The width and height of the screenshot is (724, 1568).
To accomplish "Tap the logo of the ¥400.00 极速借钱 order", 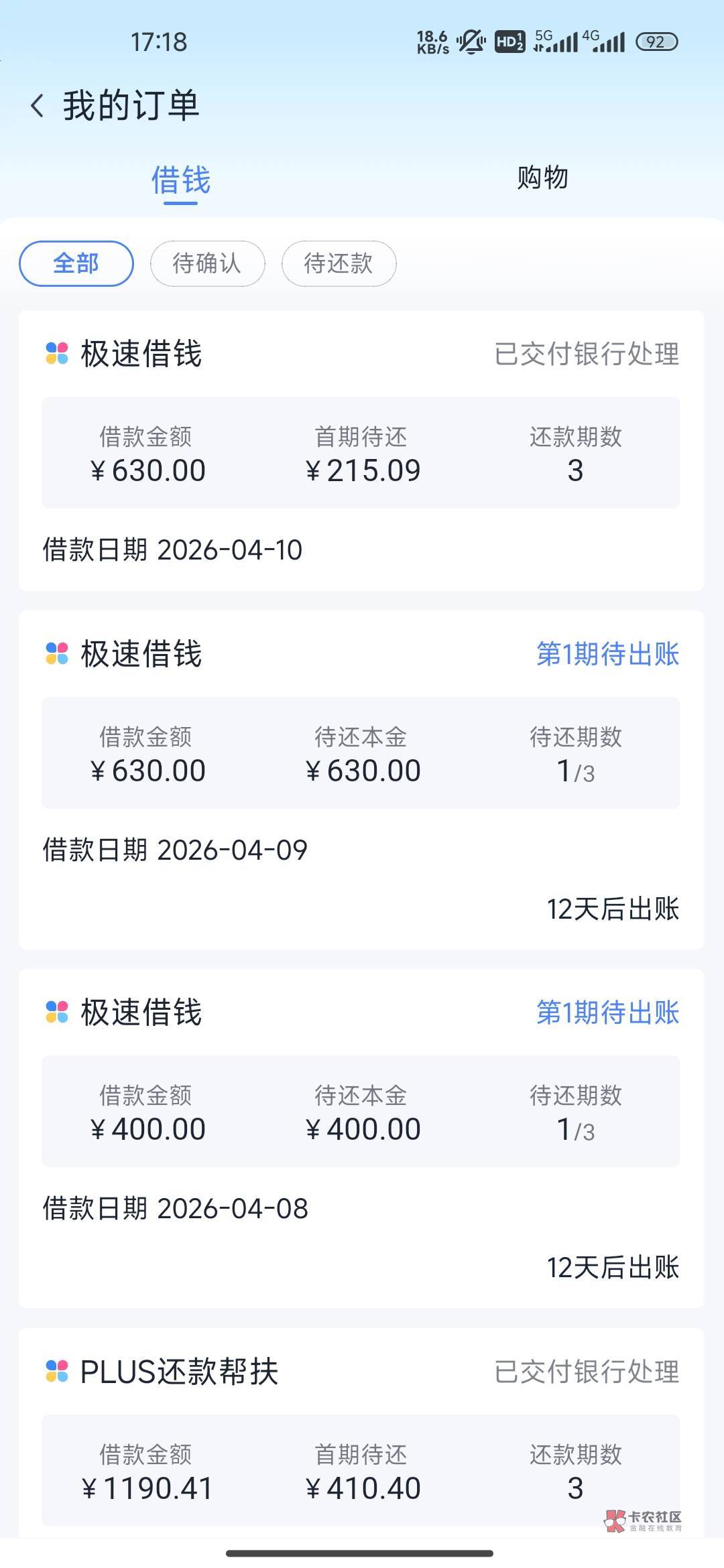I will point(57,1012).
